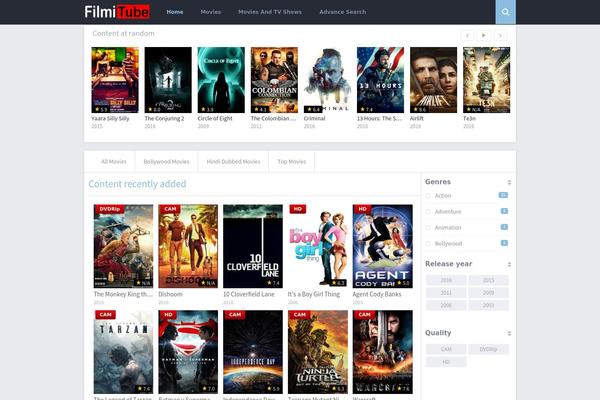Screen dimensions: 600x400
Task: Filter by release year 2015
Action: (489, 280)
